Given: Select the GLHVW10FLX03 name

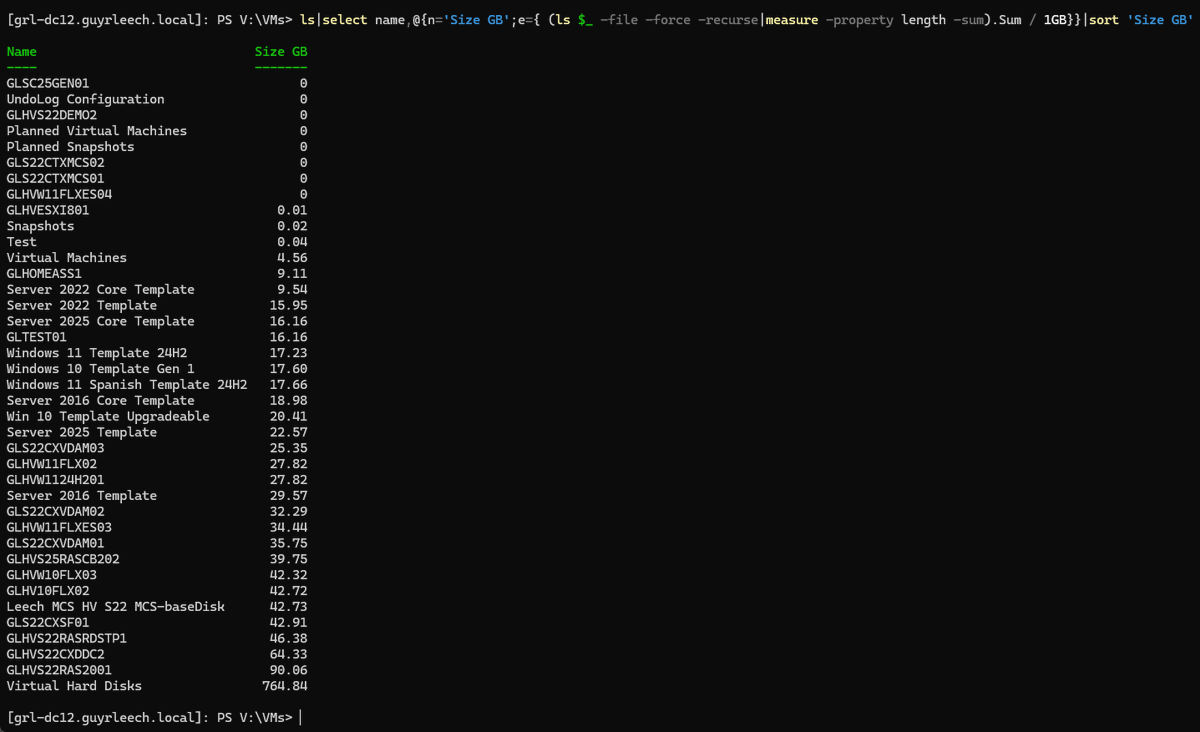Looking at the screenshot, I should pos(51,575).
